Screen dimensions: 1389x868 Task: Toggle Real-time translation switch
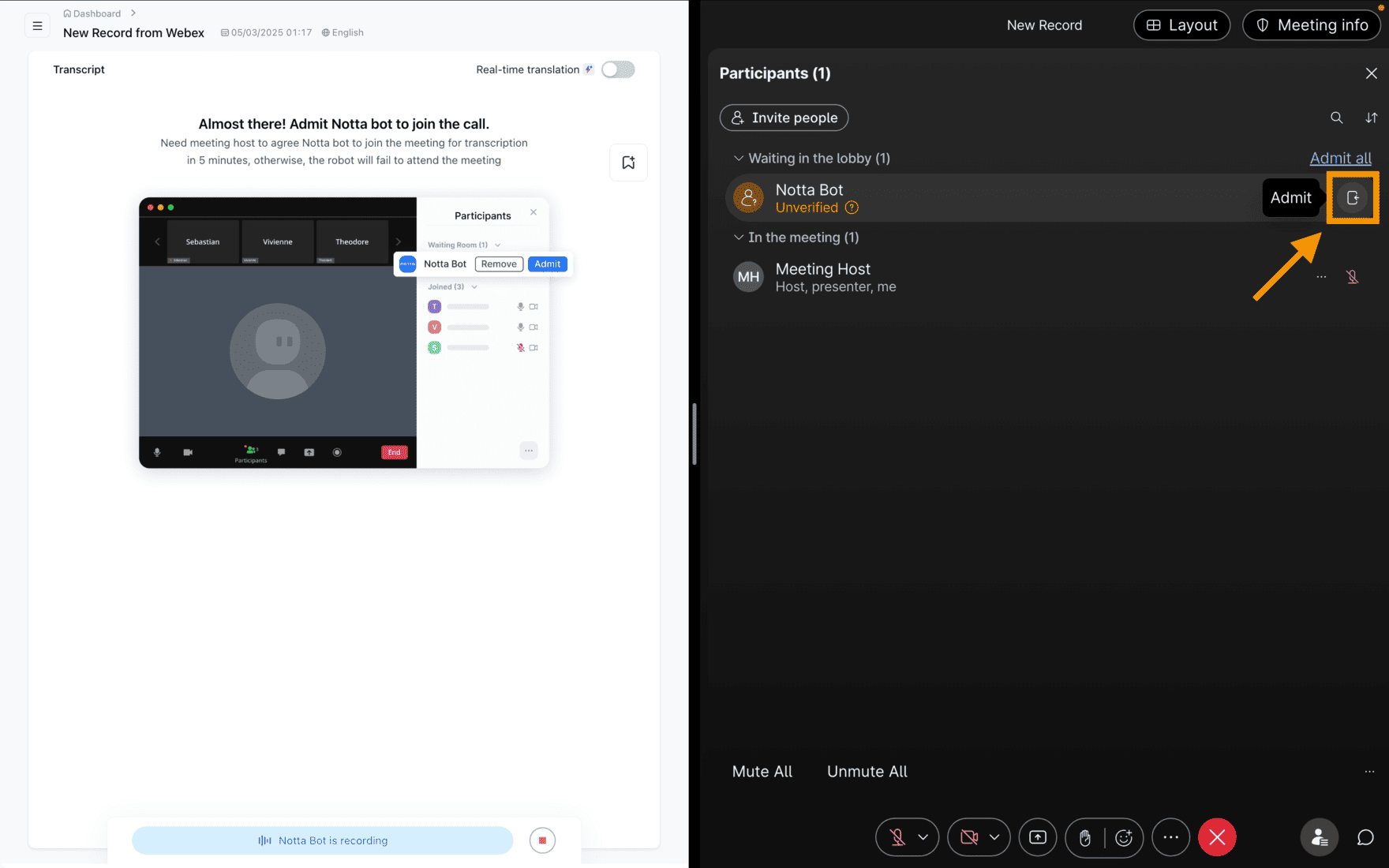pos(618,69)
